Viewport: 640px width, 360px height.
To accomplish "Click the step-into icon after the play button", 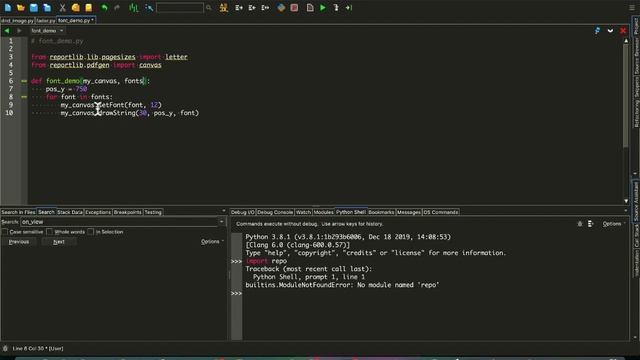I will [336, 7].
